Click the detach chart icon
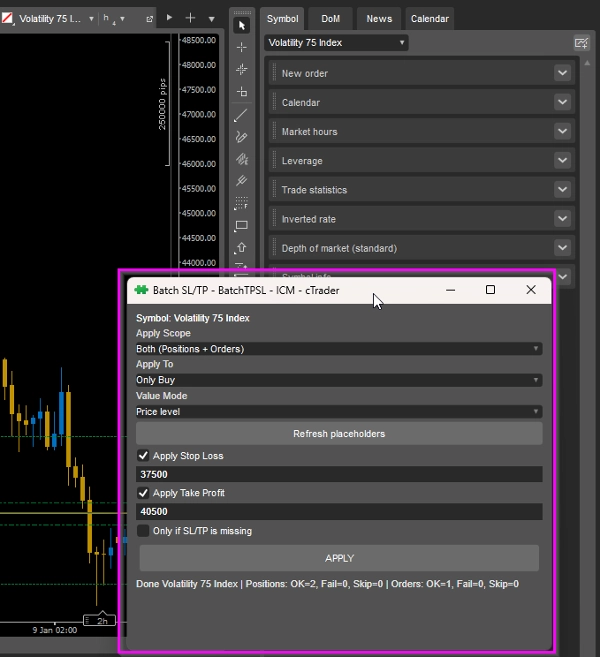 150,19
